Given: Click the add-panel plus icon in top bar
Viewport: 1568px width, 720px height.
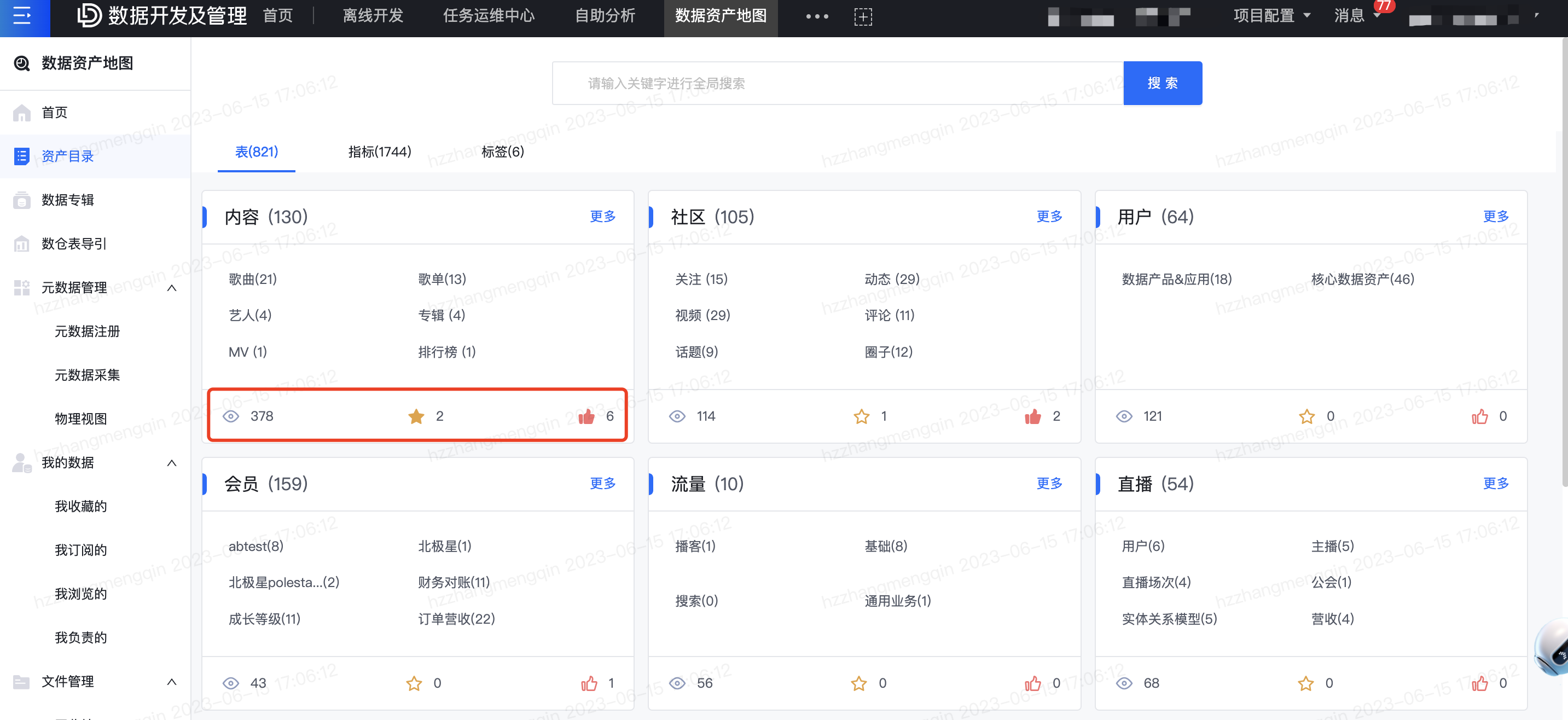Looking at the screenshot, I should (863, 16).
